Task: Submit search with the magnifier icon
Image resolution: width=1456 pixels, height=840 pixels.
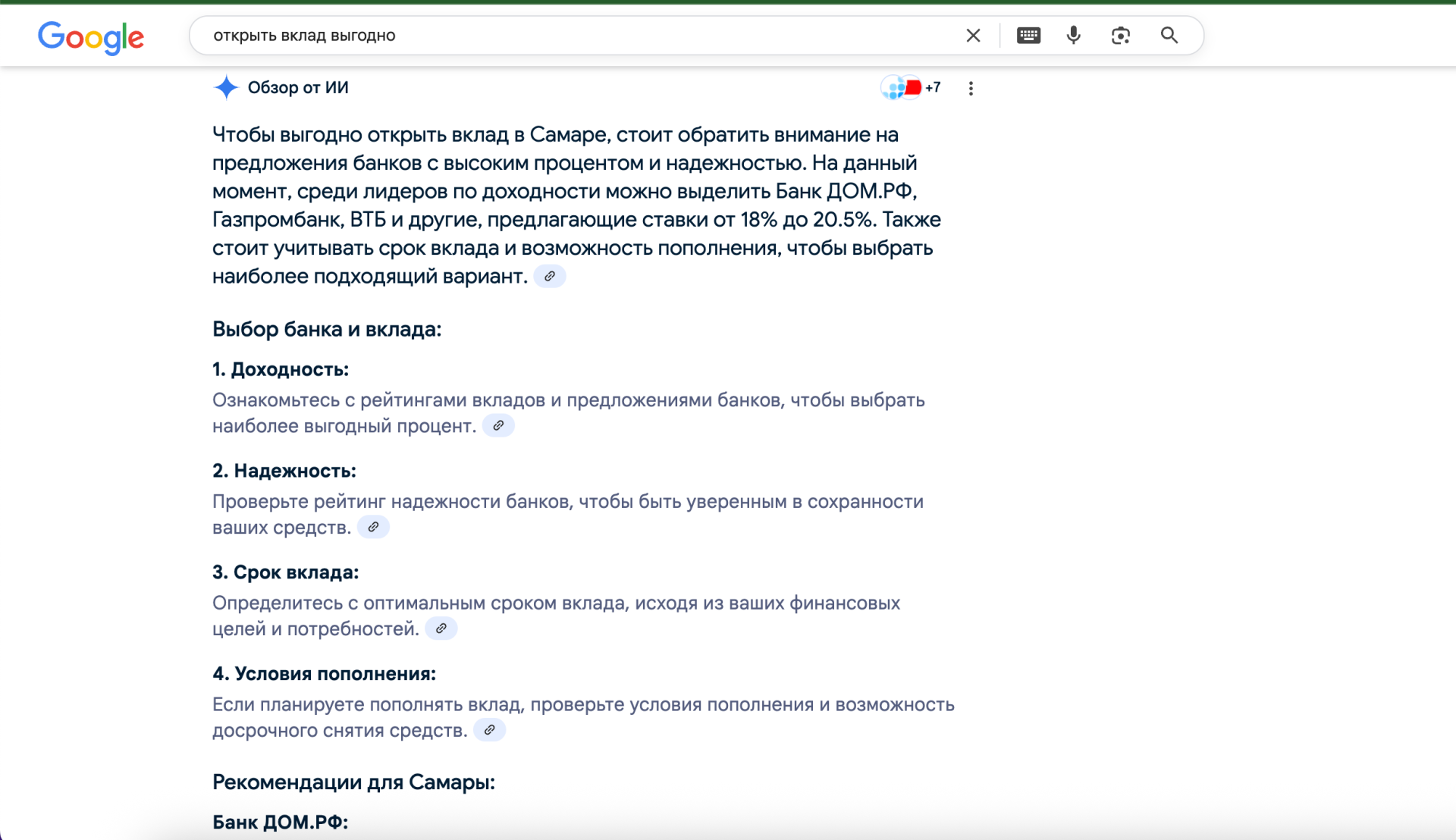Action: 1169,36
